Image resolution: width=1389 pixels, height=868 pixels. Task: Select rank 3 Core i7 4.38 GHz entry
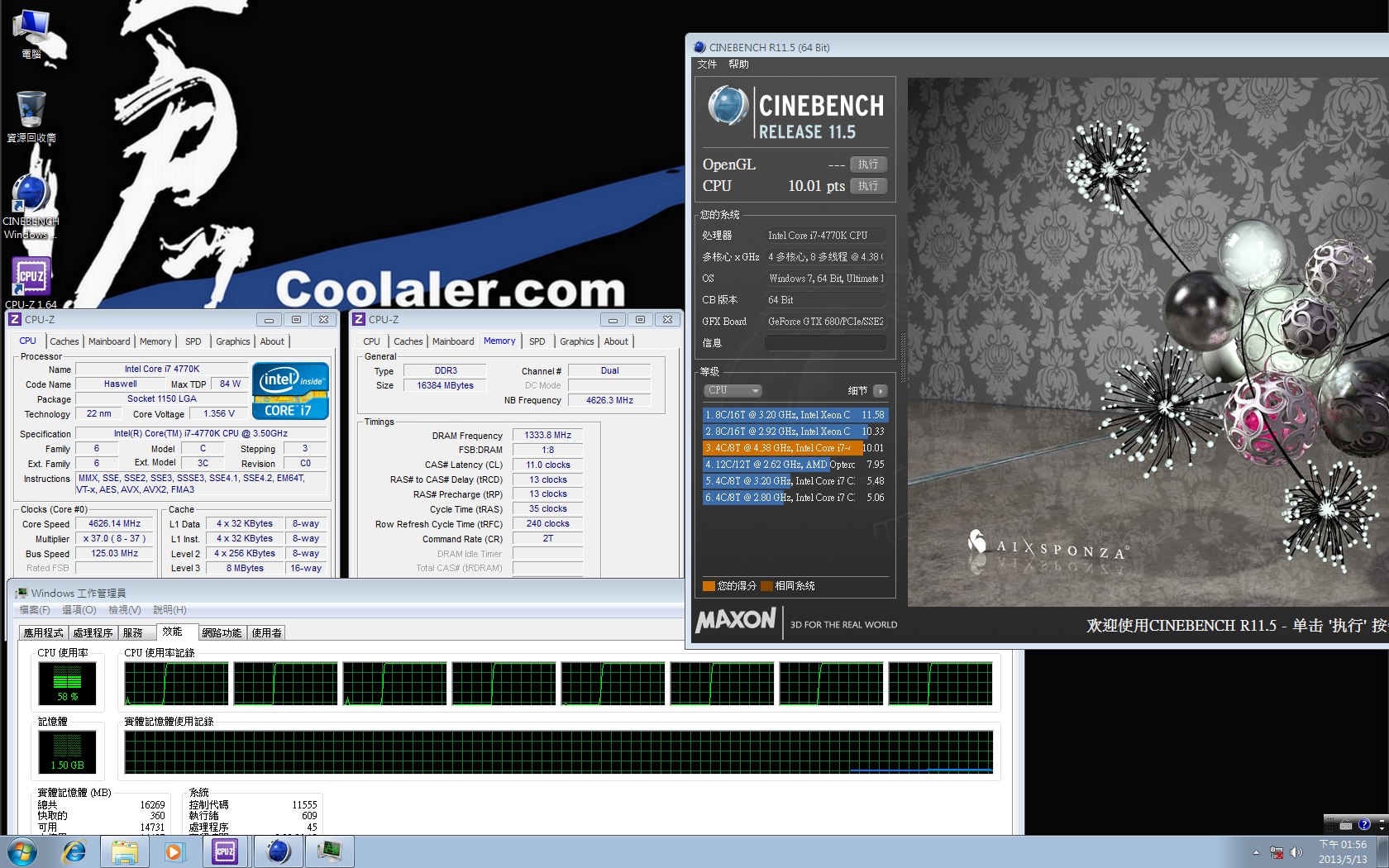tap(795, 448)
